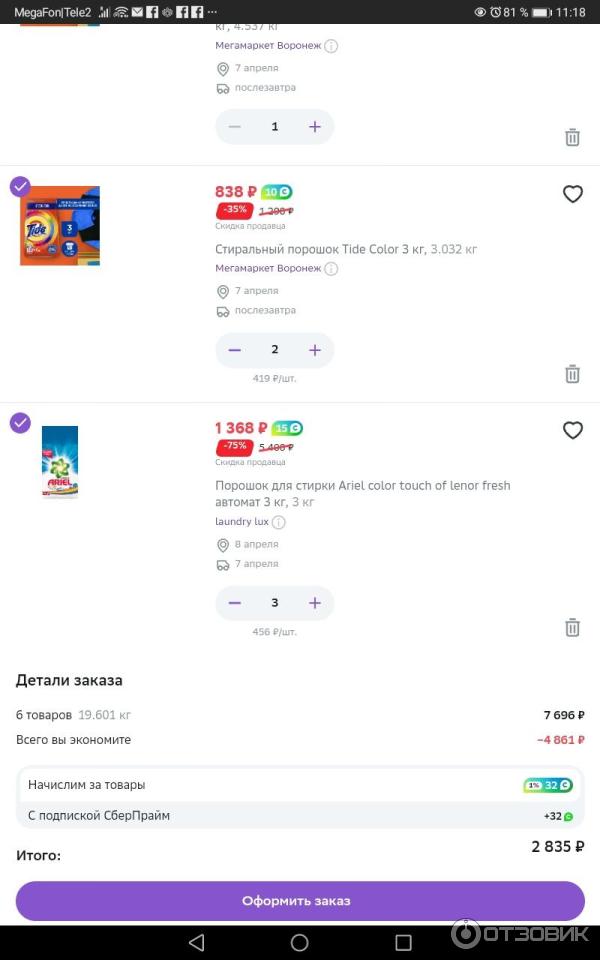The width and height of the screenshot is (600, 960).
Task: Tap Оформить заказ checkout button
Action: 300,901
